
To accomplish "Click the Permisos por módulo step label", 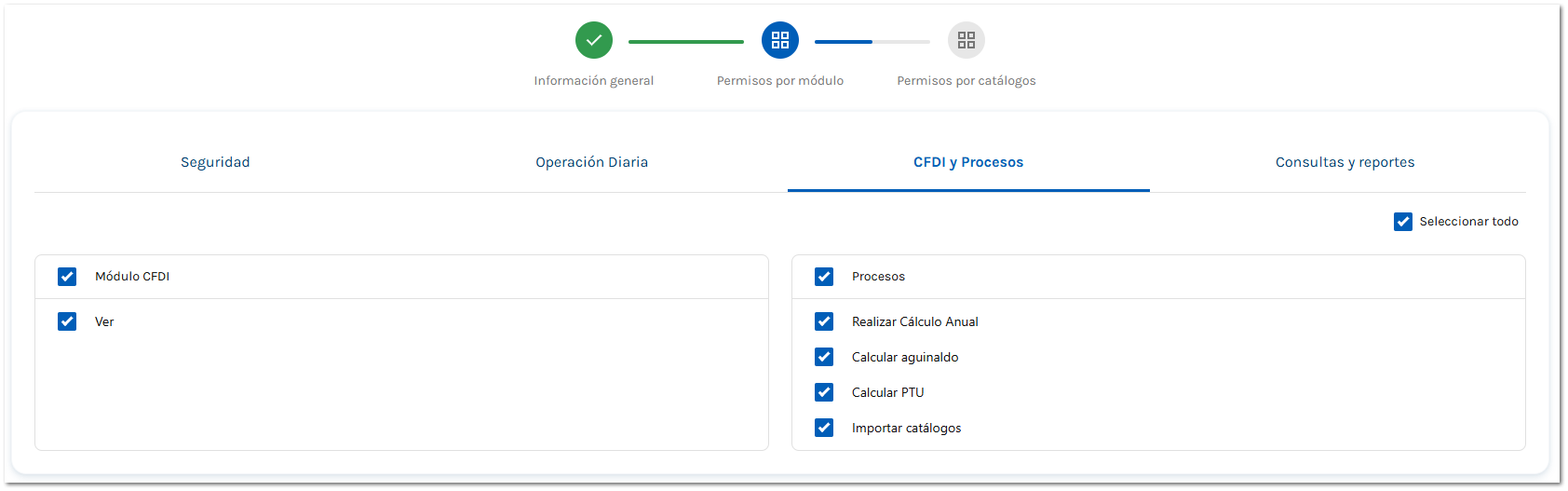I will (x=780, y=81).
